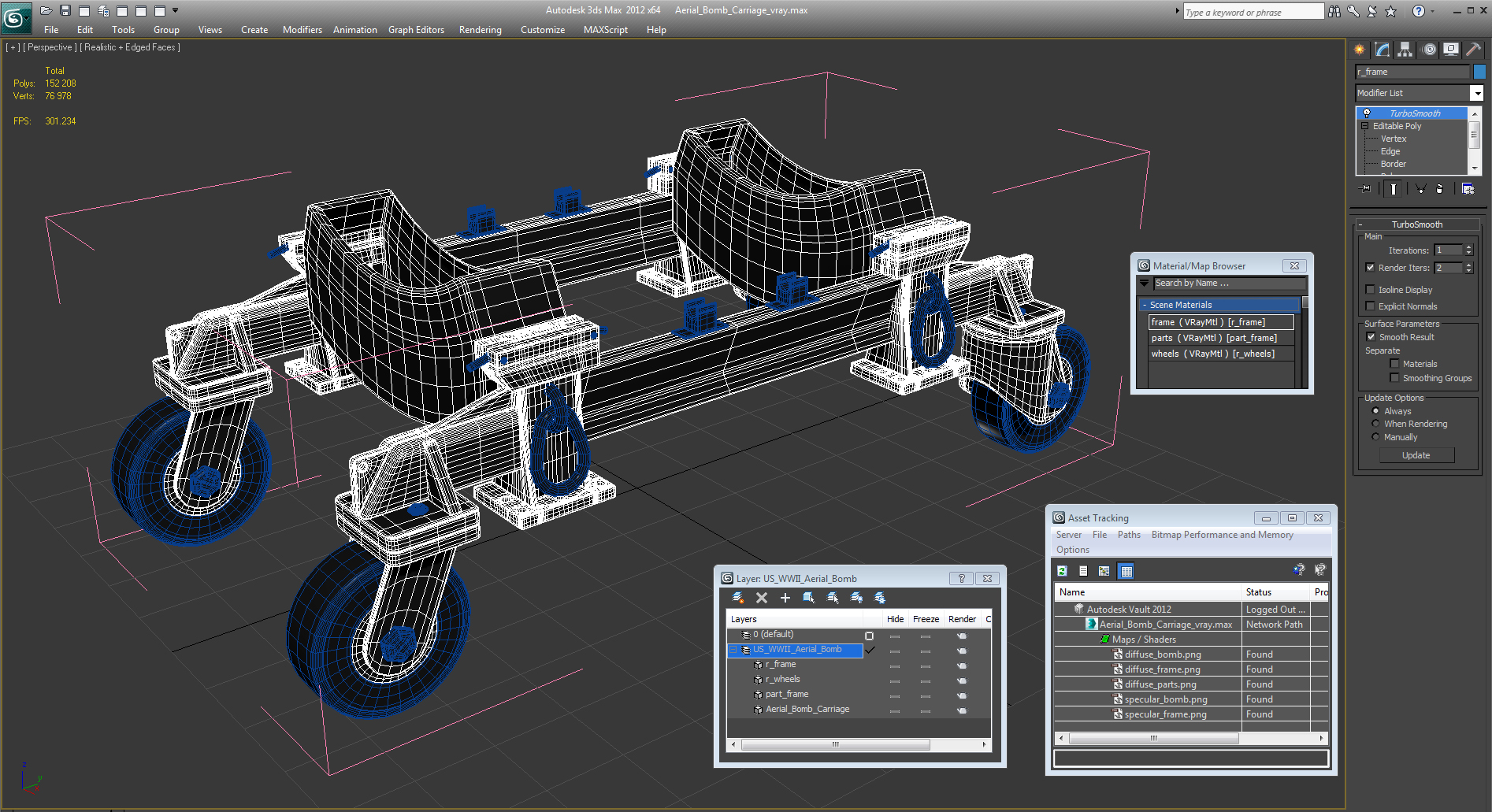Enable Explicit Normals checkbox

click(x=1371, y=306)
